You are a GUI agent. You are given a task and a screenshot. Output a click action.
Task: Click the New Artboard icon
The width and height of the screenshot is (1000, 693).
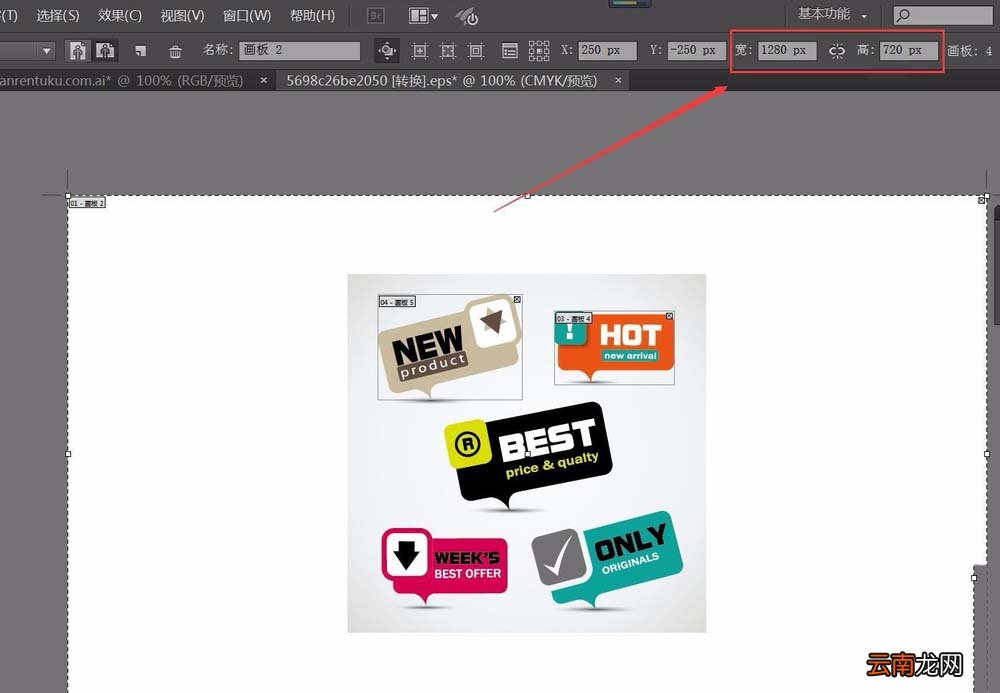pos(140,51)
